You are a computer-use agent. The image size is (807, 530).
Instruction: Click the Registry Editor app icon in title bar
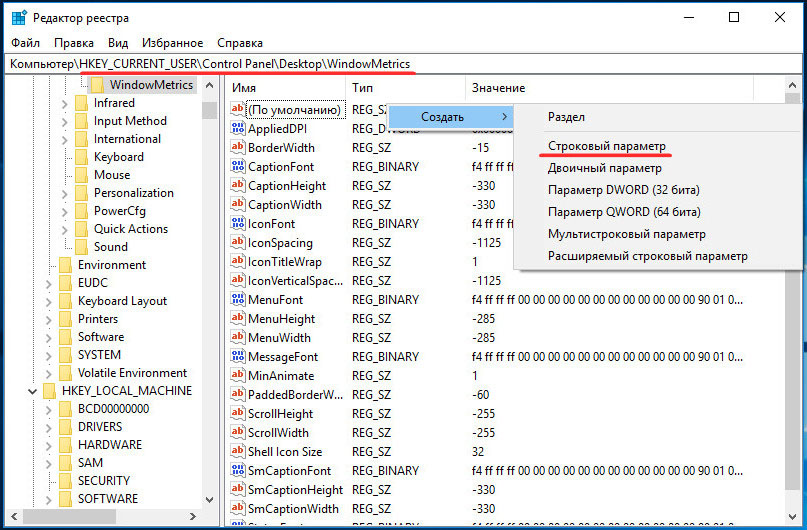click(19, 17)
